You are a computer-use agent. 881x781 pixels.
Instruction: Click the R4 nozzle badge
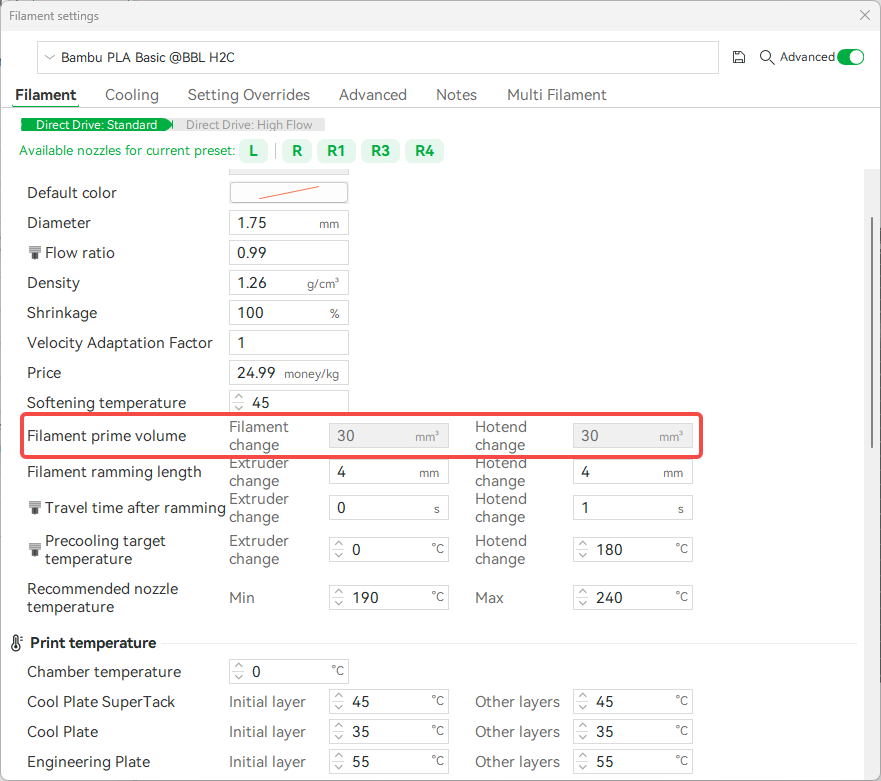(425, 151)
